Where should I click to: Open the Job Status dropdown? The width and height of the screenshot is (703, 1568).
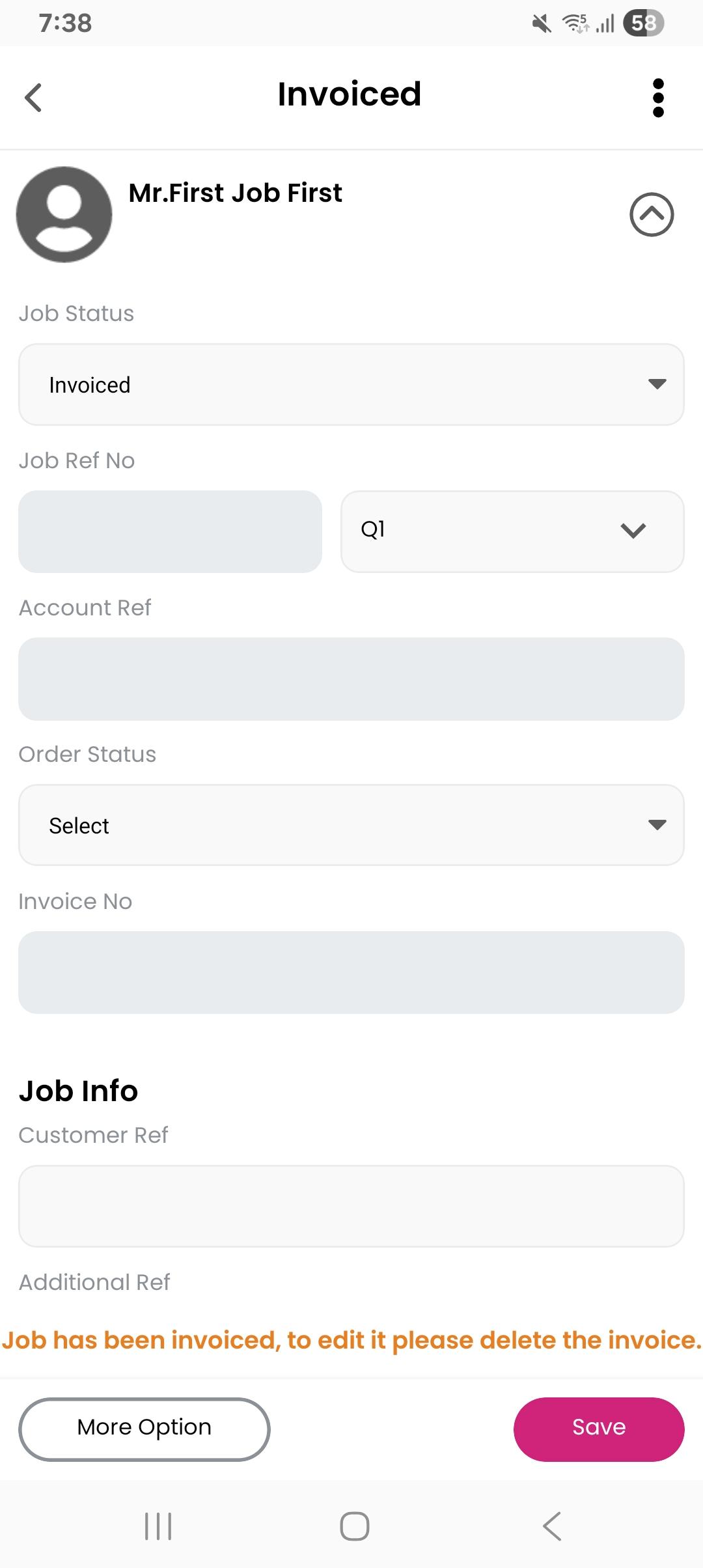coord(351,385)
